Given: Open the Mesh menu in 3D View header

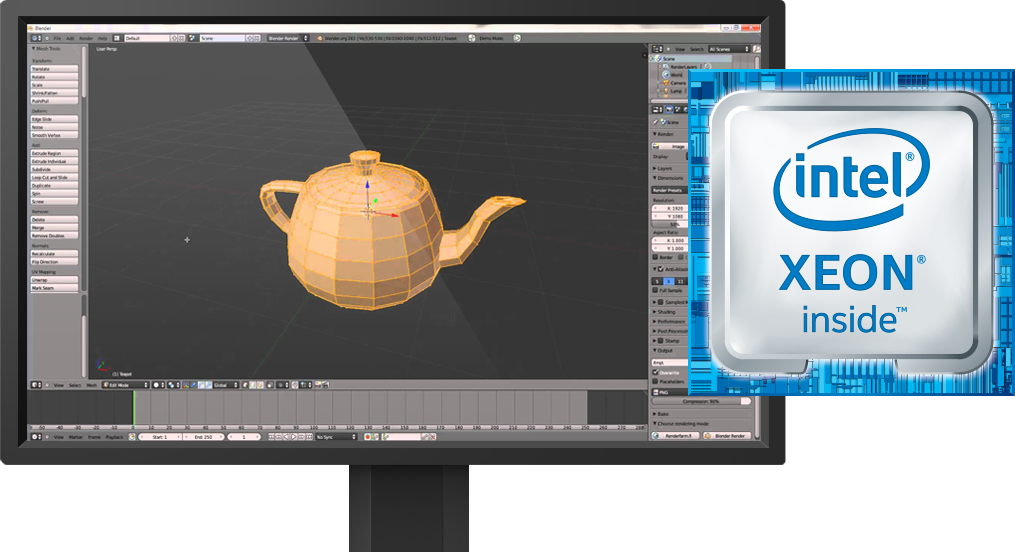Looking at the screenshot, I should tap(92, 385).
